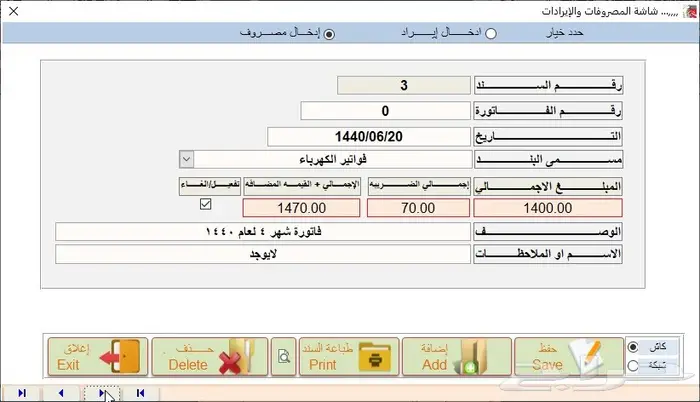This screenshot has height=402, width=700.
Task: Select ادخال إيراد radio option
Action: pos(491,34)
